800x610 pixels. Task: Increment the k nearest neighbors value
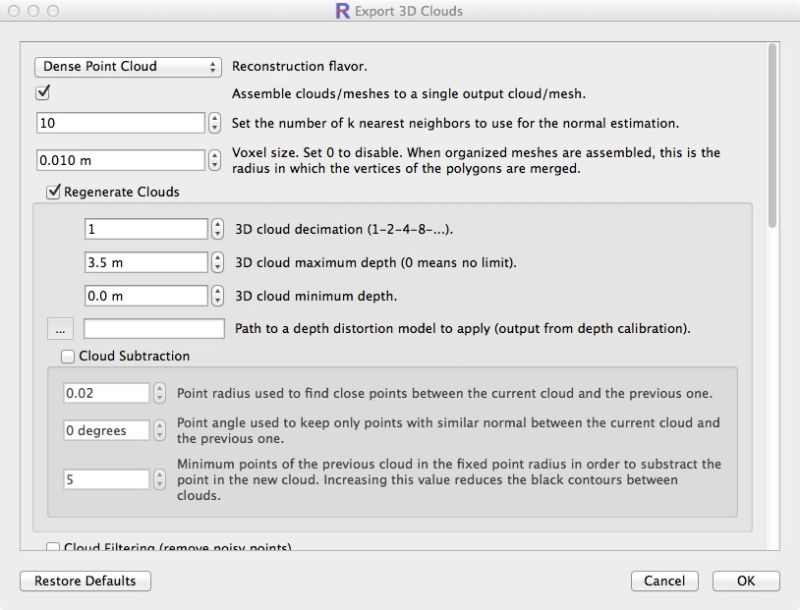214,119
